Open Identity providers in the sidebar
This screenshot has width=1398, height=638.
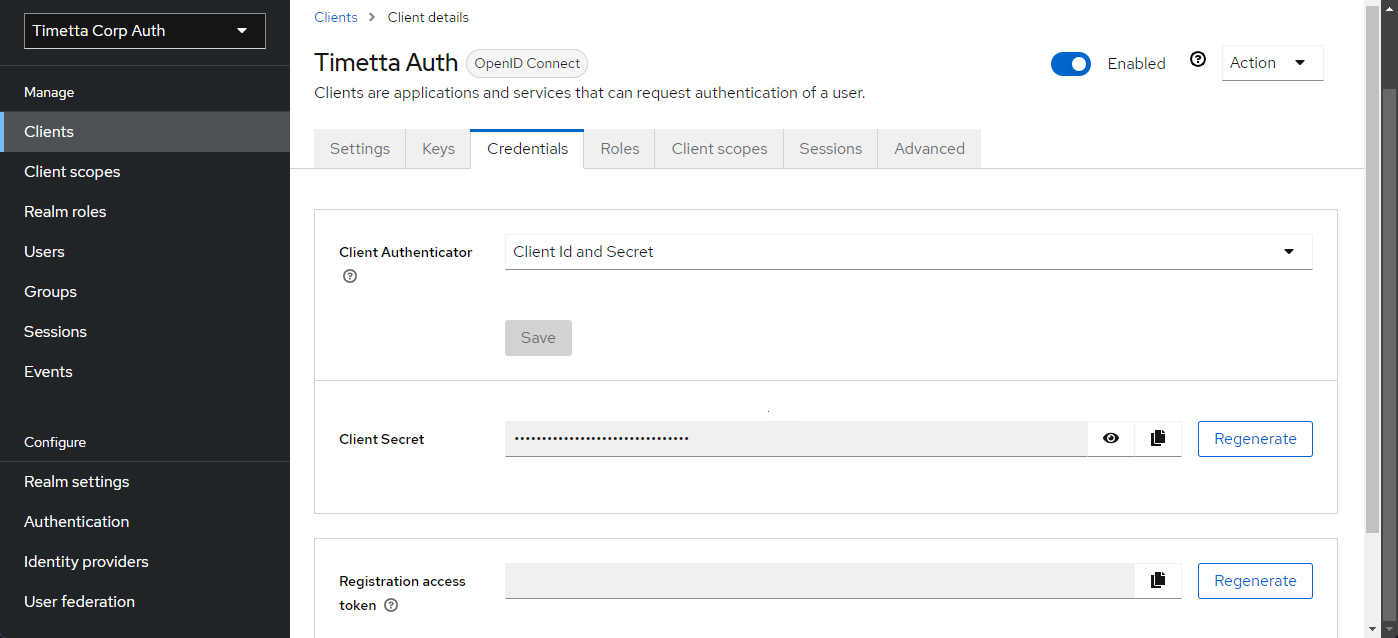145,562
